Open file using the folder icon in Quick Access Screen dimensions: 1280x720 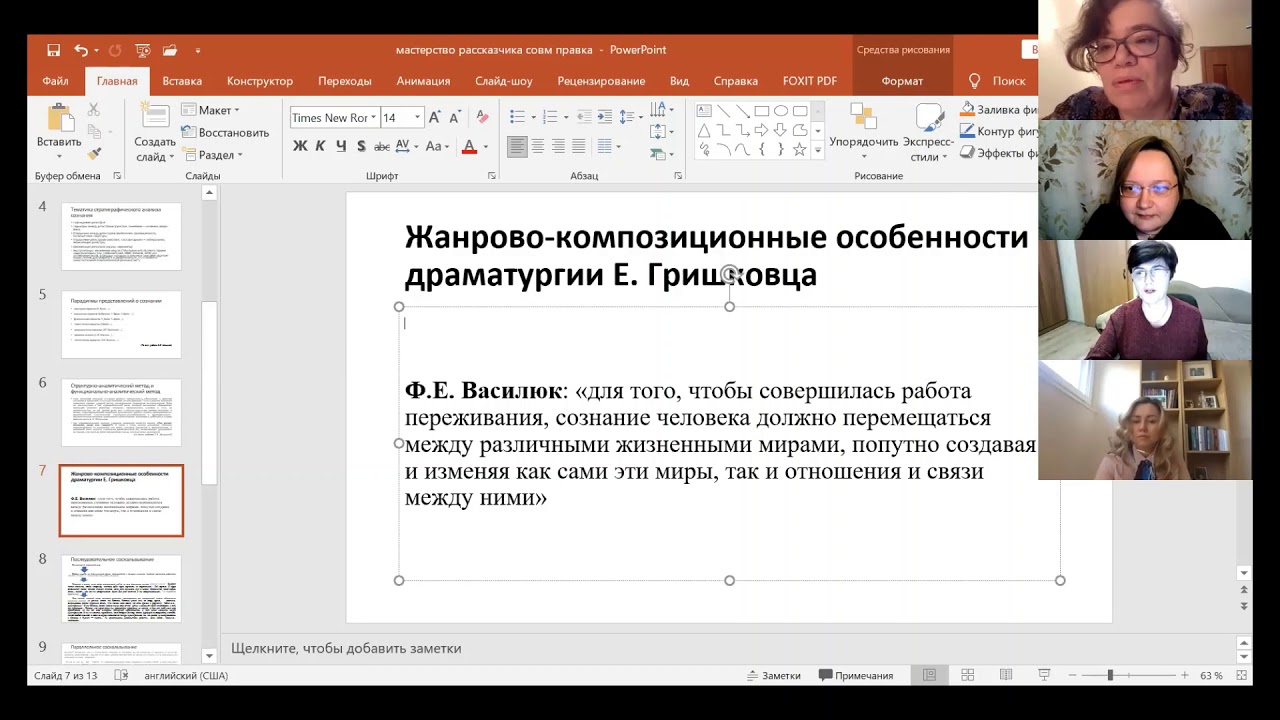170,50
